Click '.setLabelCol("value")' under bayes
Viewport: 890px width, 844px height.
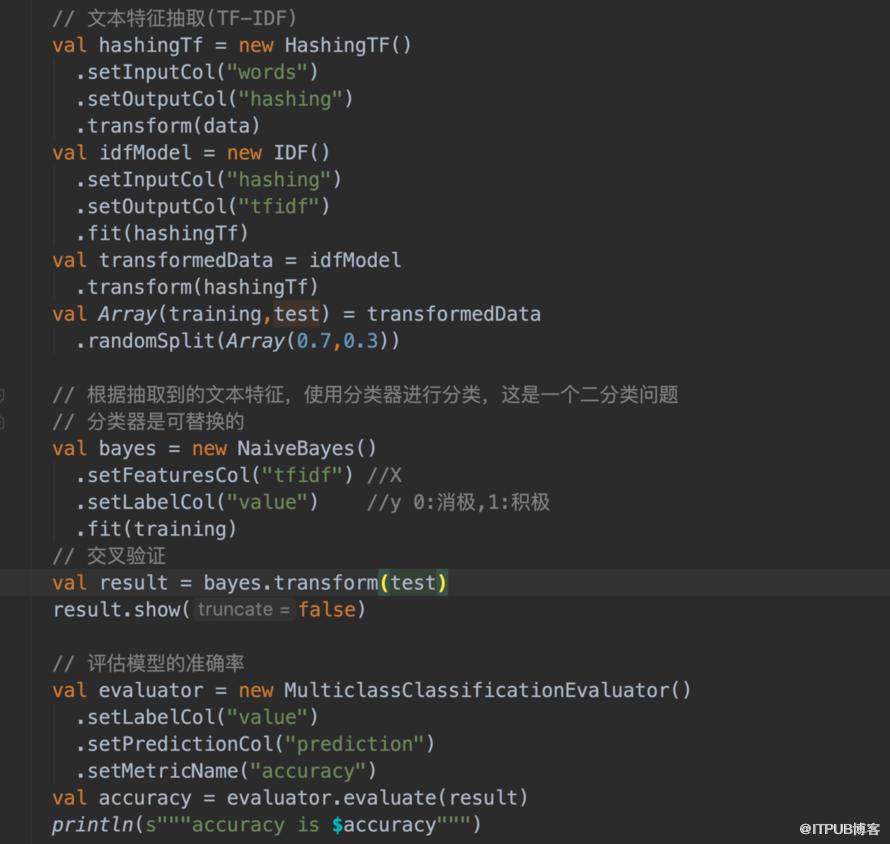(x=197, y=502)
